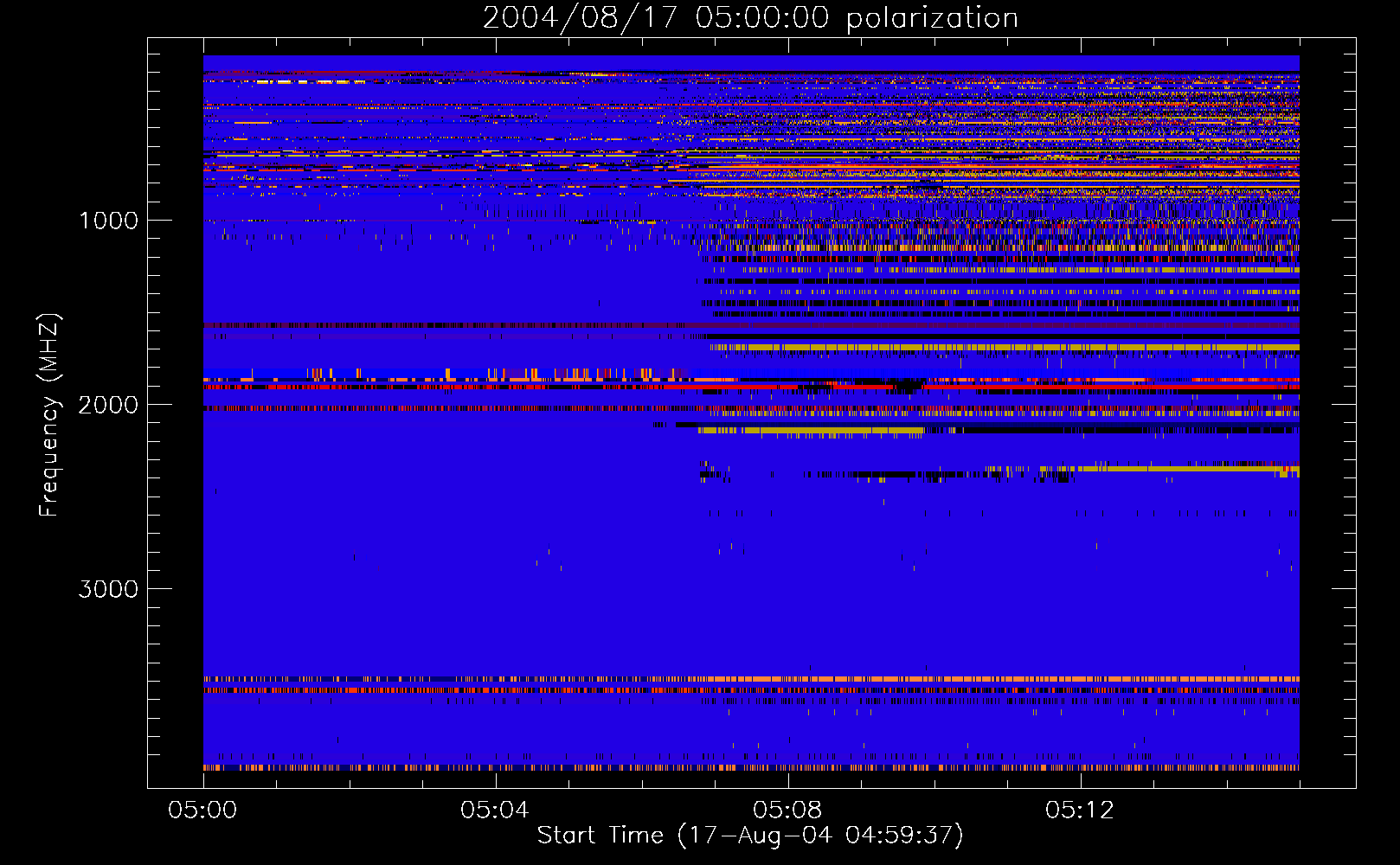Click the 3000 frequency tick label

[108, 589]
